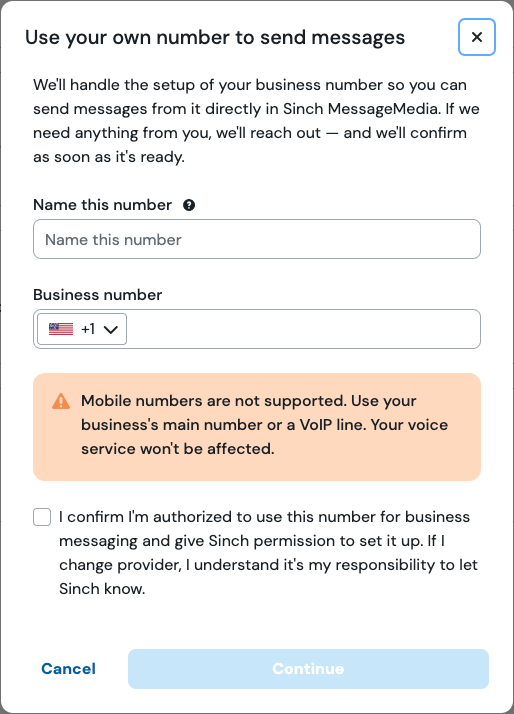Click the 'service won't be affected' warning line
This screenshot has height=714, width=514.
click(x=178, y=449)
